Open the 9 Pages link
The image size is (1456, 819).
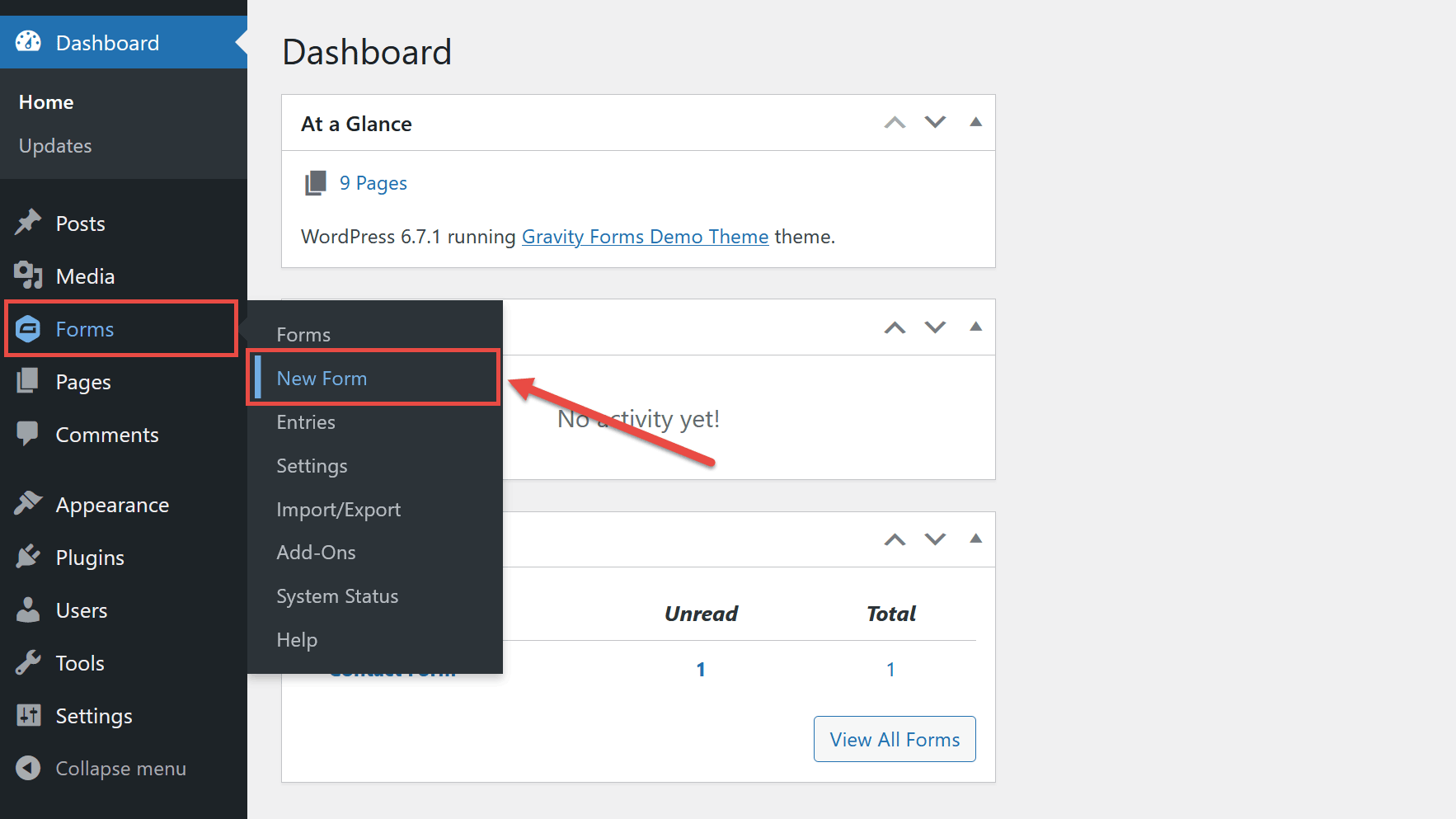click(x=373, y=183)
